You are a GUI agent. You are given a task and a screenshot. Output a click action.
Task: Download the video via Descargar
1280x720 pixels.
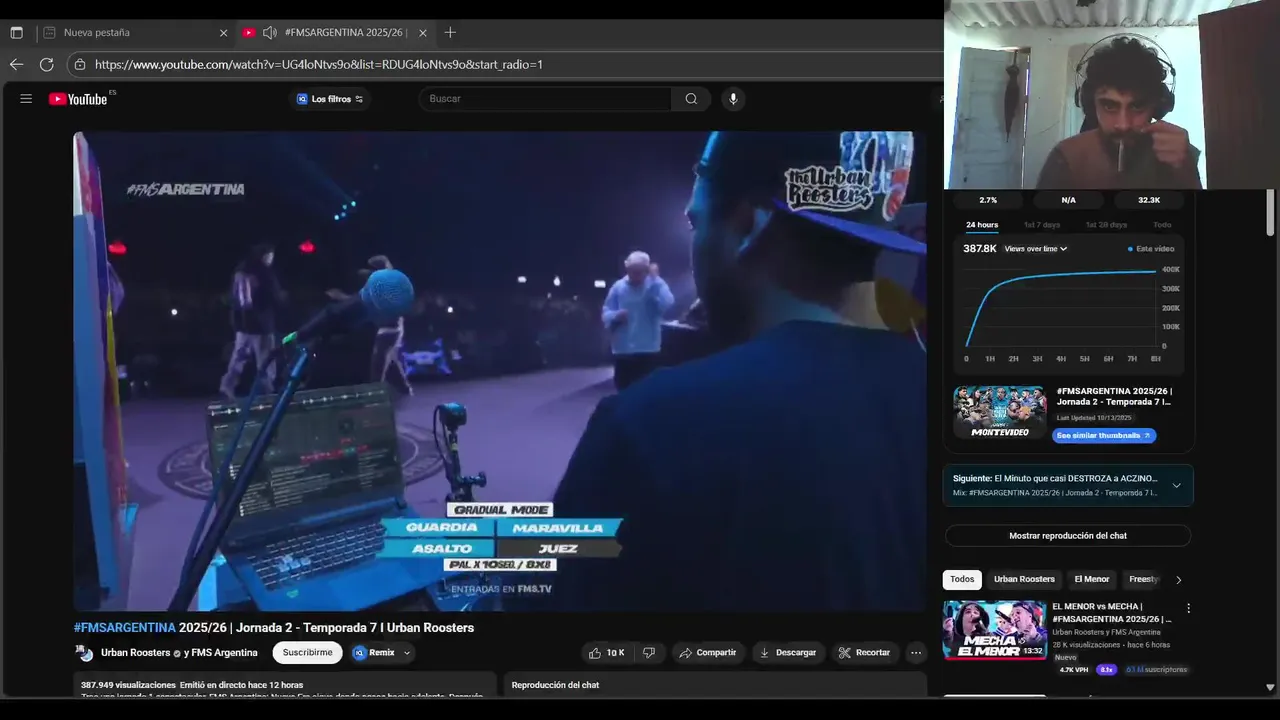788,653
